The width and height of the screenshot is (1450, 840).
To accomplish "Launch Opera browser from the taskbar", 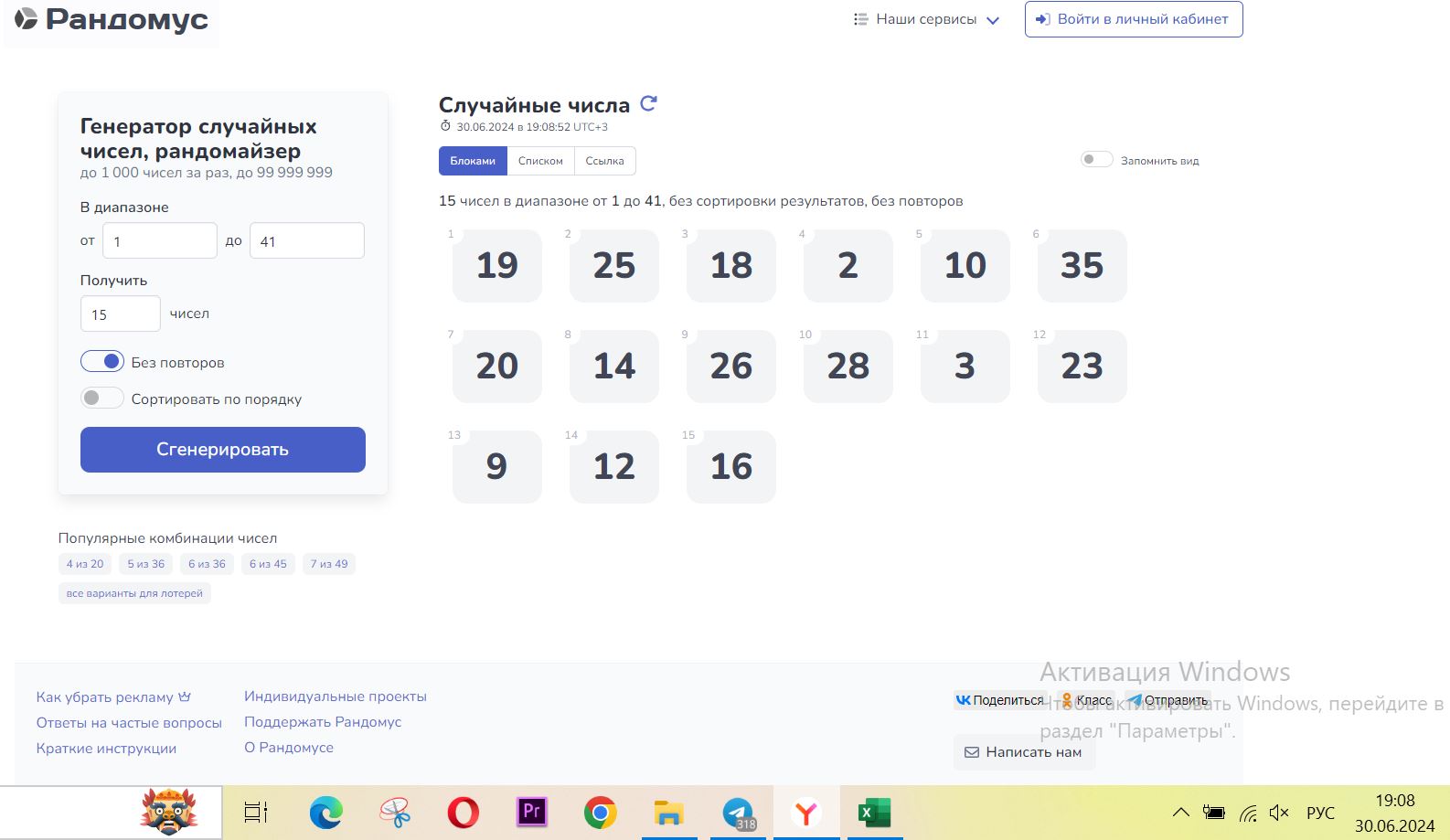I will 464,812.
